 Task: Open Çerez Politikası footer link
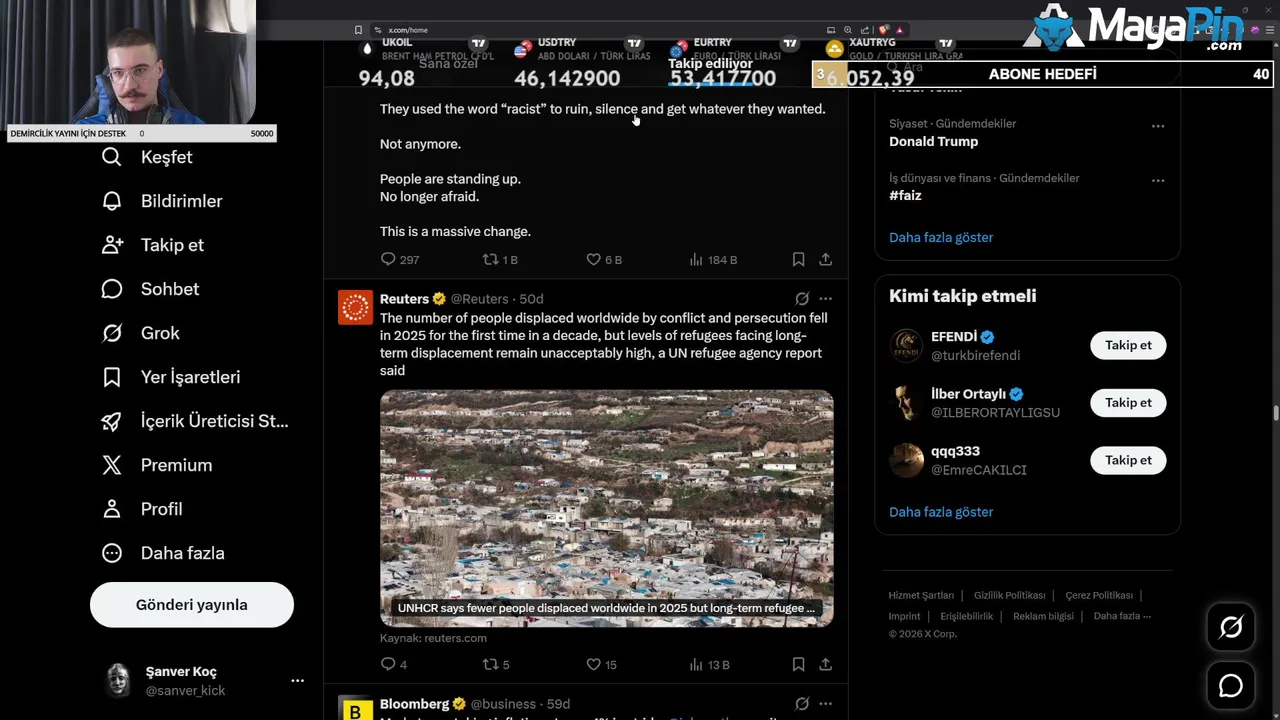click(1099, 595)
